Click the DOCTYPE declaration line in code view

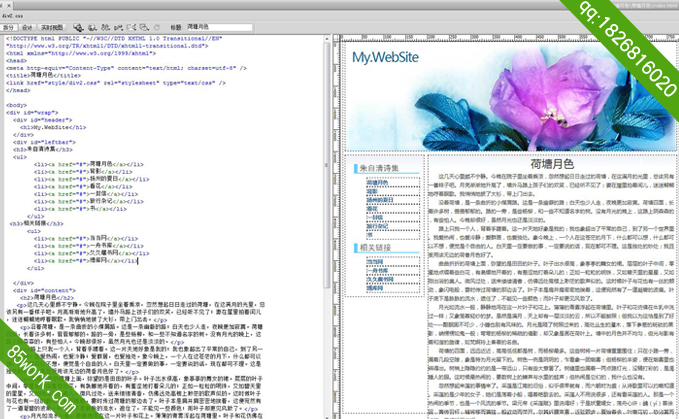pyautogui.click(x=114, y=39)
